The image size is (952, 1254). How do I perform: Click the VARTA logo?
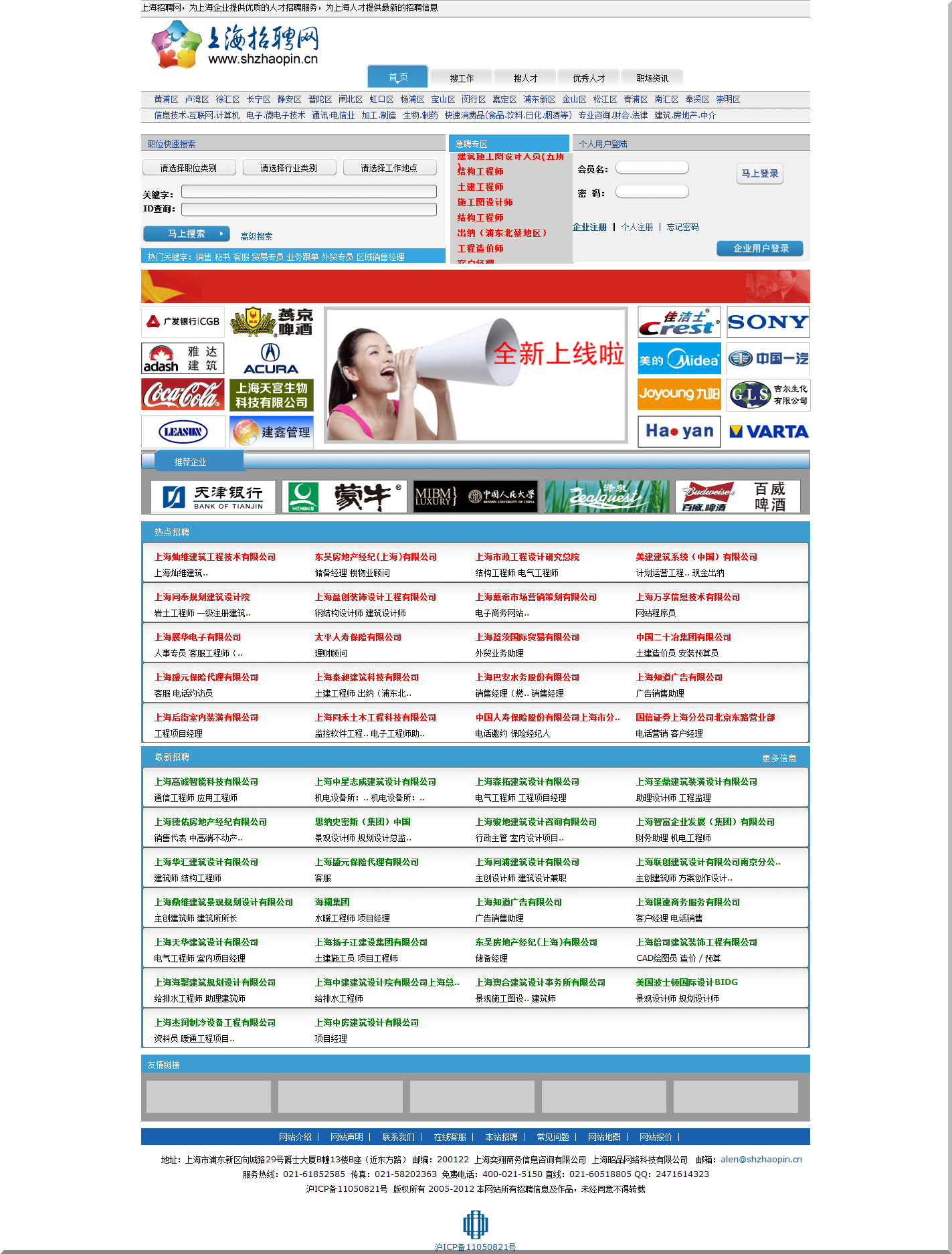point(768,432)
